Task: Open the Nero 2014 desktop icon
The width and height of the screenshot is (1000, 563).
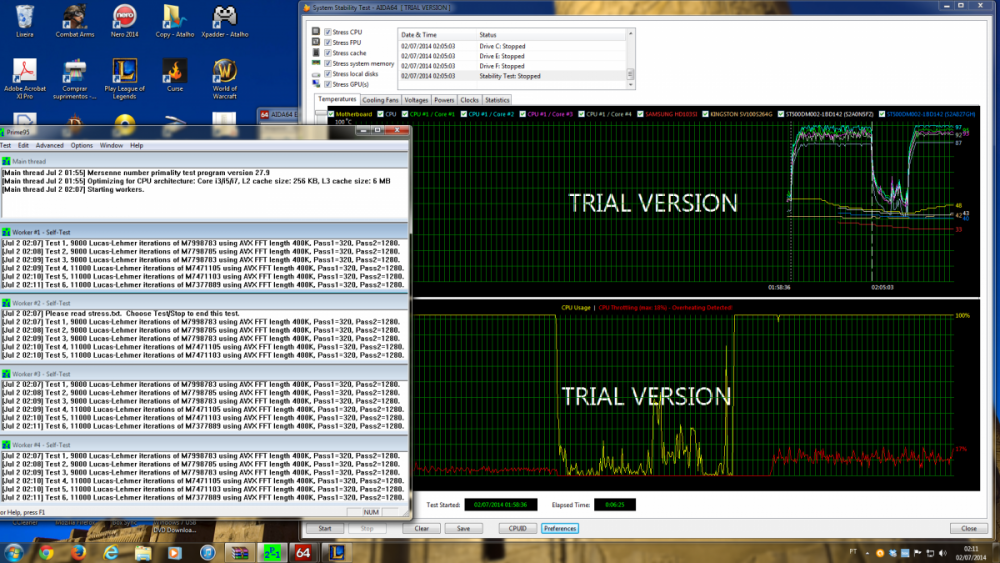Action: coord(124,19)
